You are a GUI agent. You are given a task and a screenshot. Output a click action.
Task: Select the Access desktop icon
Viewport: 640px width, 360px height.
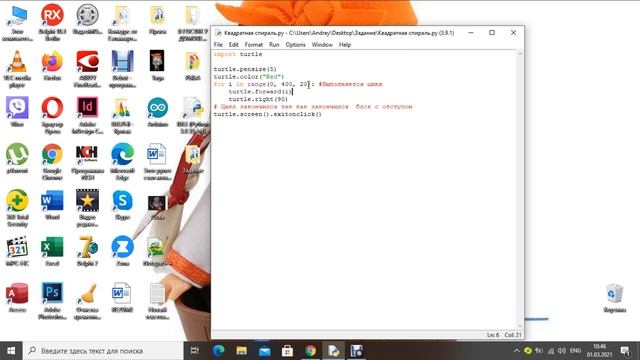pos(17,298)
